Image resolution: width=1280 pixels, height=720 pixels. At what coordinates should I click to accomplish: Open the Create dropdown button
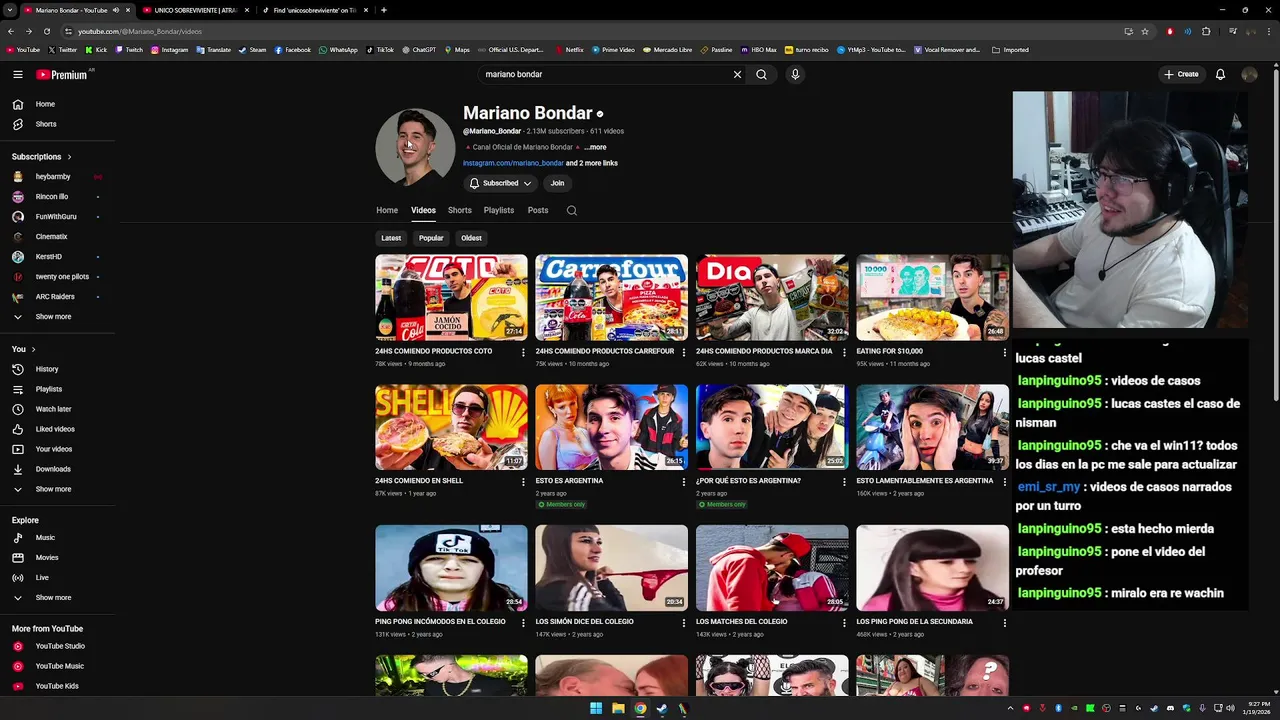(x=1181, y=74)
